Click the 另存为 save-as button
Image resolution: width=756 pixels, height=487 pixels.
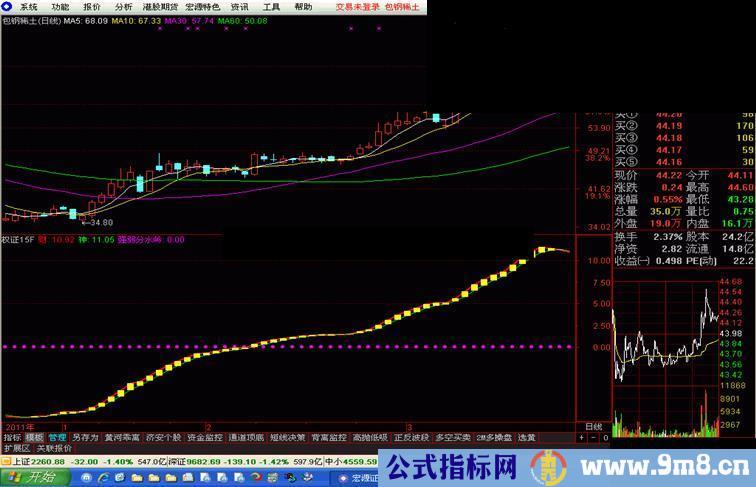[85, 437]
